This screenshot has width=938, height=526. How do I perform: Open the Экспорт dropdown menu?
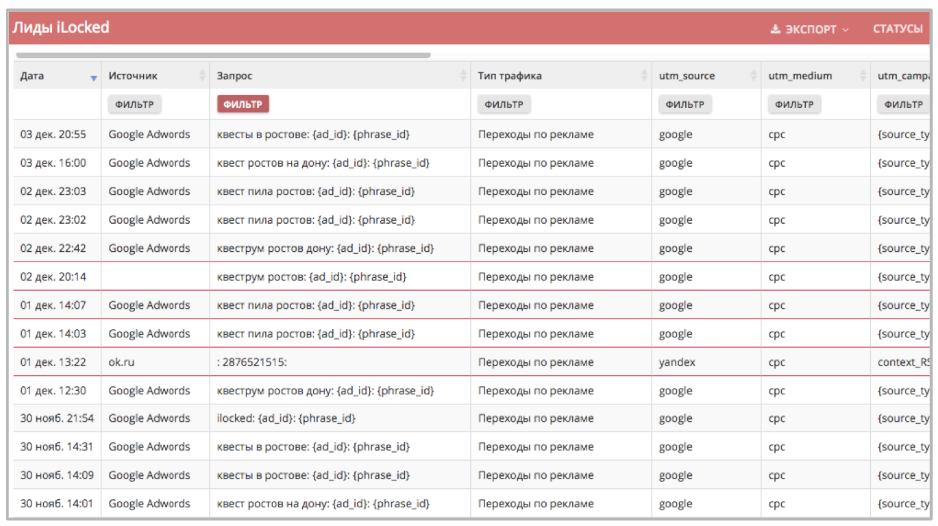[x=809, y=29]
